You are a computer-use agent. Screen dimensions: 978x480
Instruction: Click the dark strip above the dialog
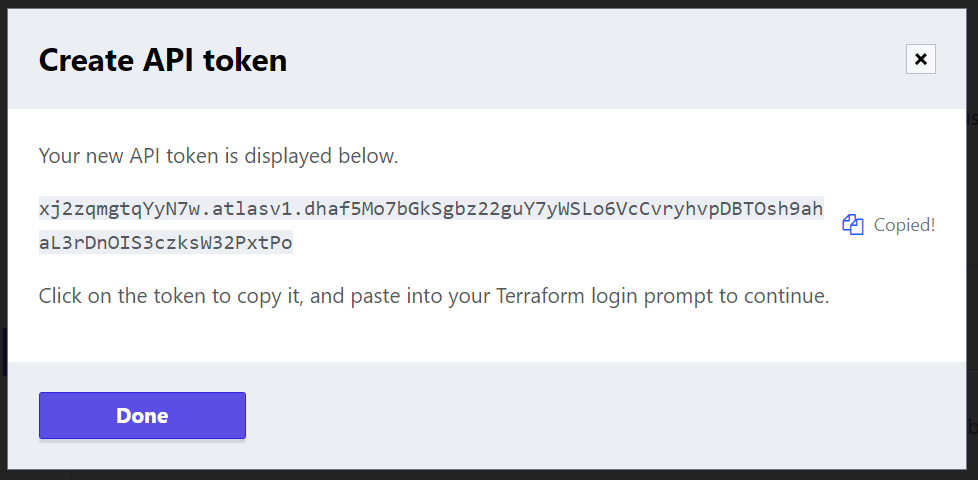(489, 4)
